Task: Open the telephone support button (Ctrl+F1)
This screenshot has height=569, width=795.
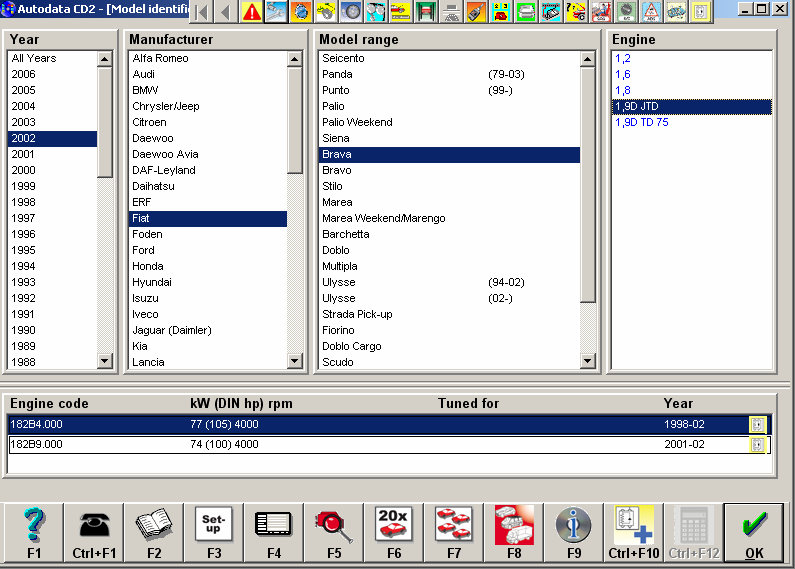Action: pos(94,531)
